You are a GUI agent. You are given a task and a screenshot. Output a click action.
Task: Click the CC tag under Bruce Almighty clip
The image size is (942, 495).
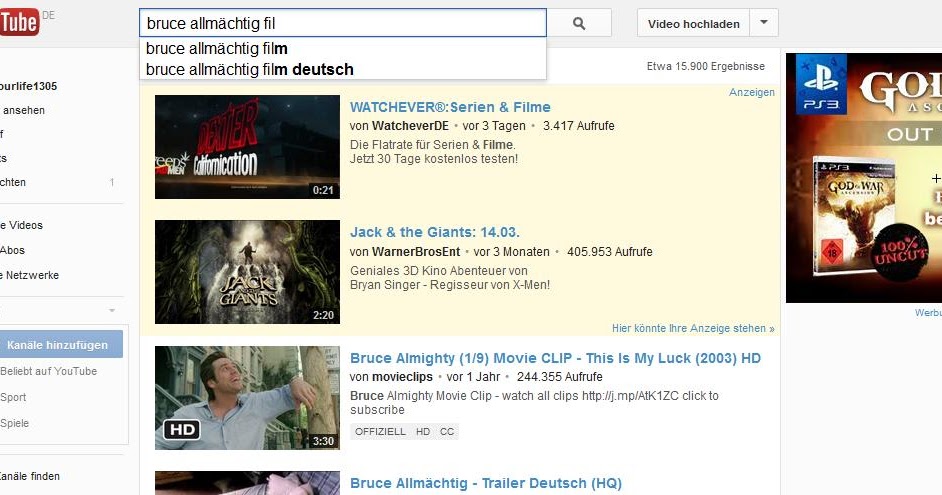click(x=447, y=431)
